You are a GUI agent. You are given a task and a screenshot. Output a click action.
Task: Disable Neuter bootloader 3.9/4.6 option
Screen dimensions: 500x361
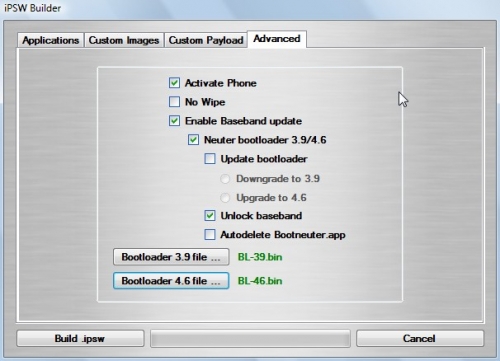[193, 140]
